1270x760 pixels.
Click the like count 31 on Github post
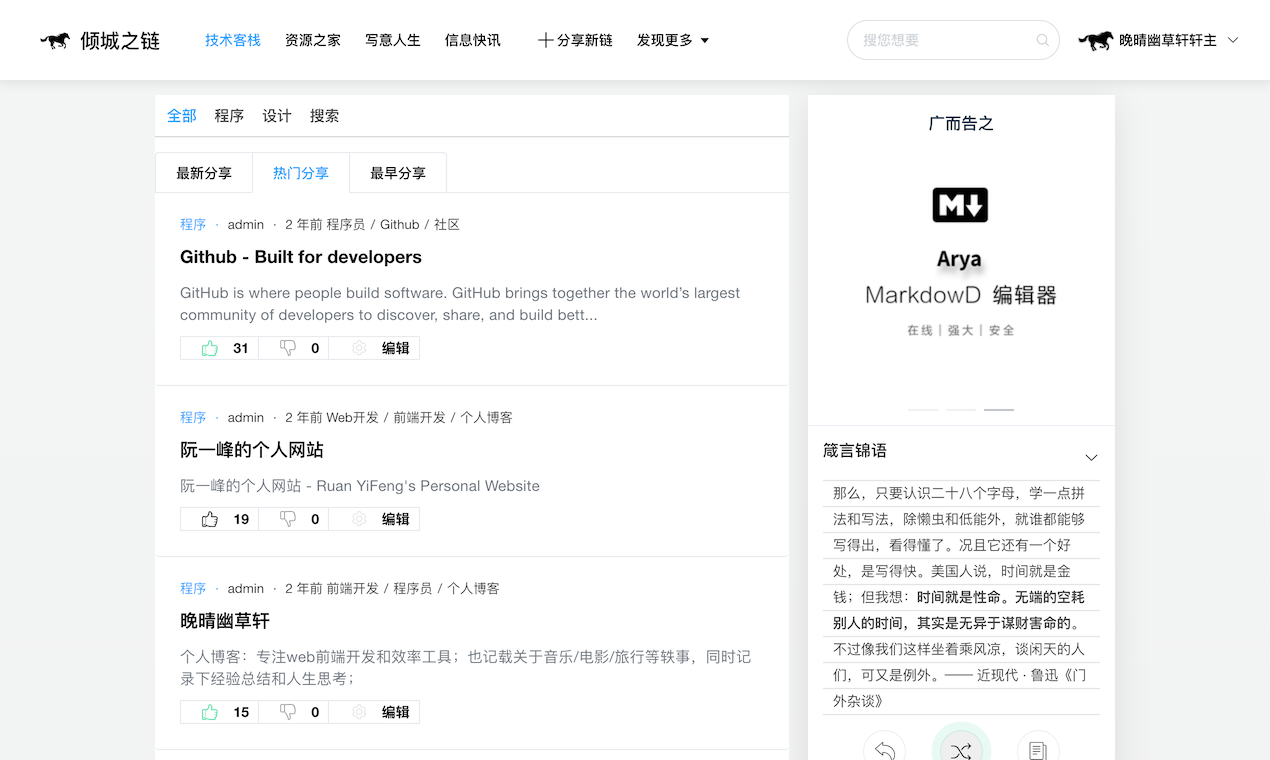coord(241,348)
